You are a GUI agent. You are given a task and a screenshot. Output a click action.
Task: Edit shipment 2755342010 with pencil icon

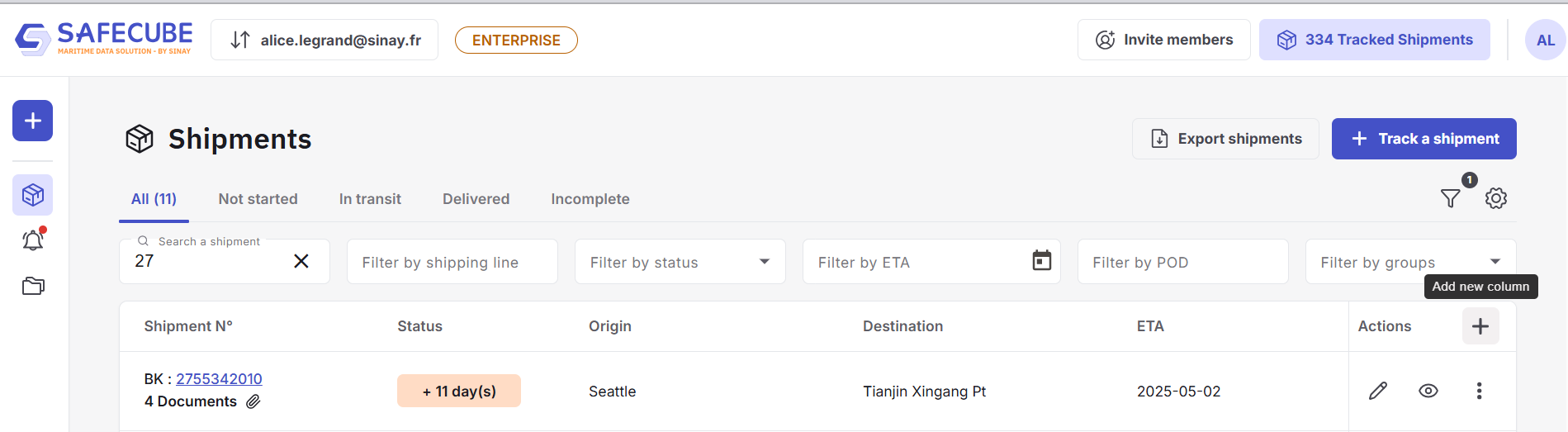(1378, 391)
